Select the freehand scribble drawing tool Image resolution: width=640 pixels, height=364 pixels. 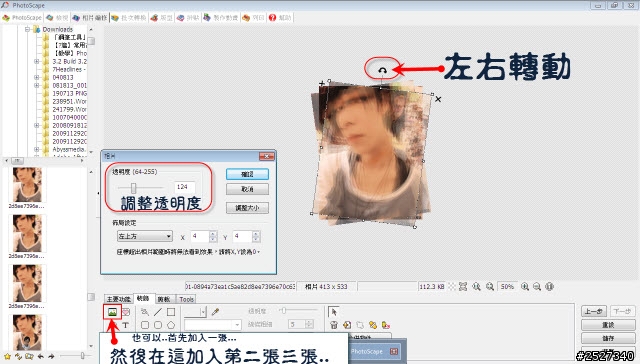[145, 312]
